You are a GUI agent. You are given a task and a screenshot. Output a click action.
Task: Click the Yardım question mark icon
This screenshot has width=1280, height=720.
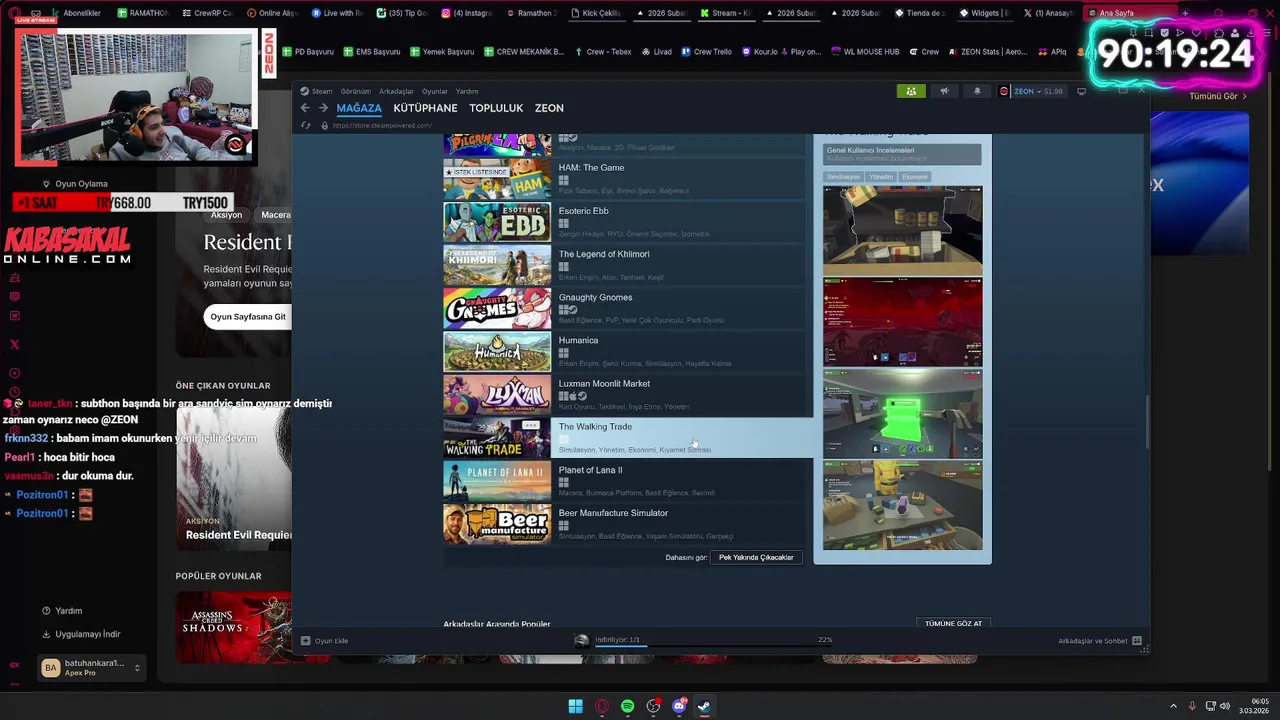(x=46, y=611)
